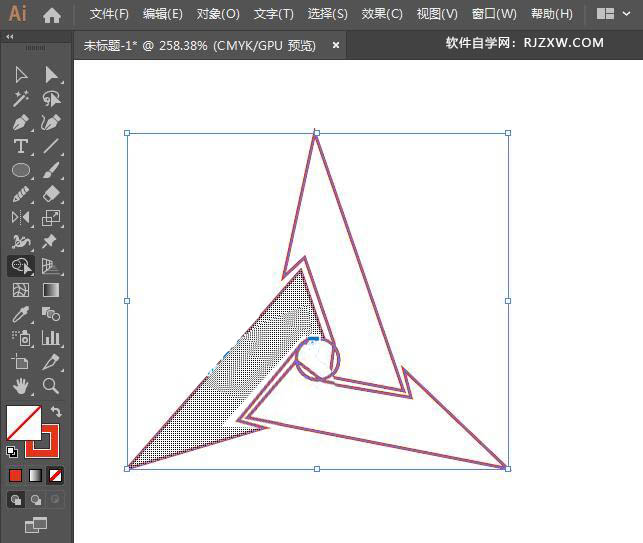Select the Eraser tool
This screenshot has height=543, width=643.
pos(51,194)
